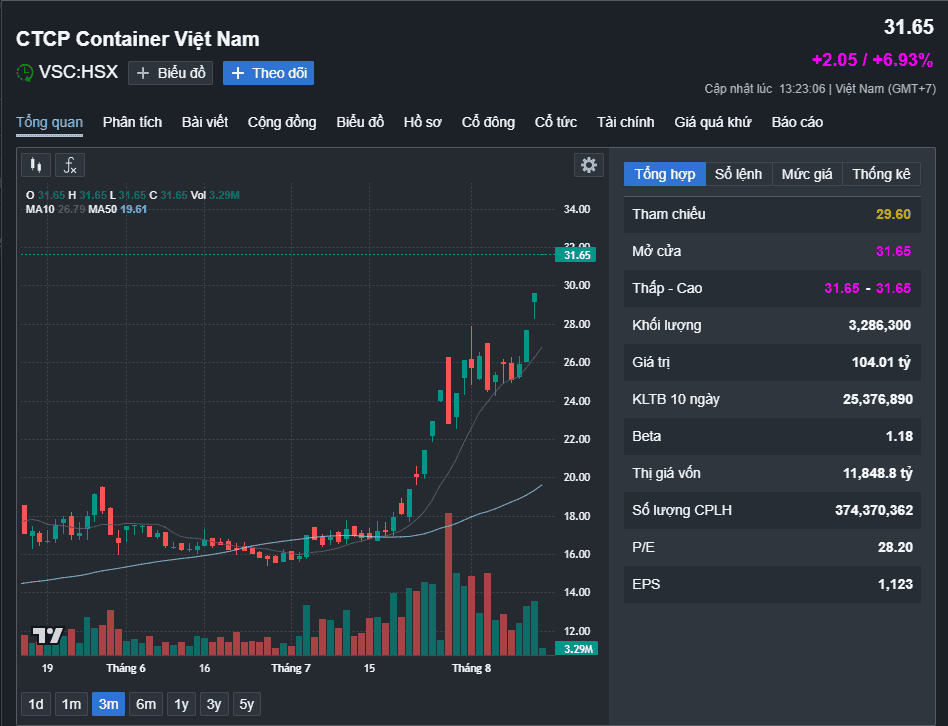948x726 pixels.
Task: Open the Cổ tức tab
Action: 556,122
